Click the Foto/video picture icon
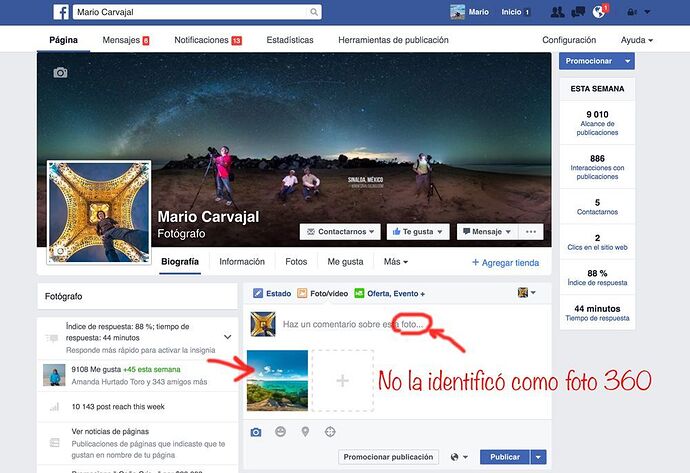The image size is (690, 473). pos(302,293)
